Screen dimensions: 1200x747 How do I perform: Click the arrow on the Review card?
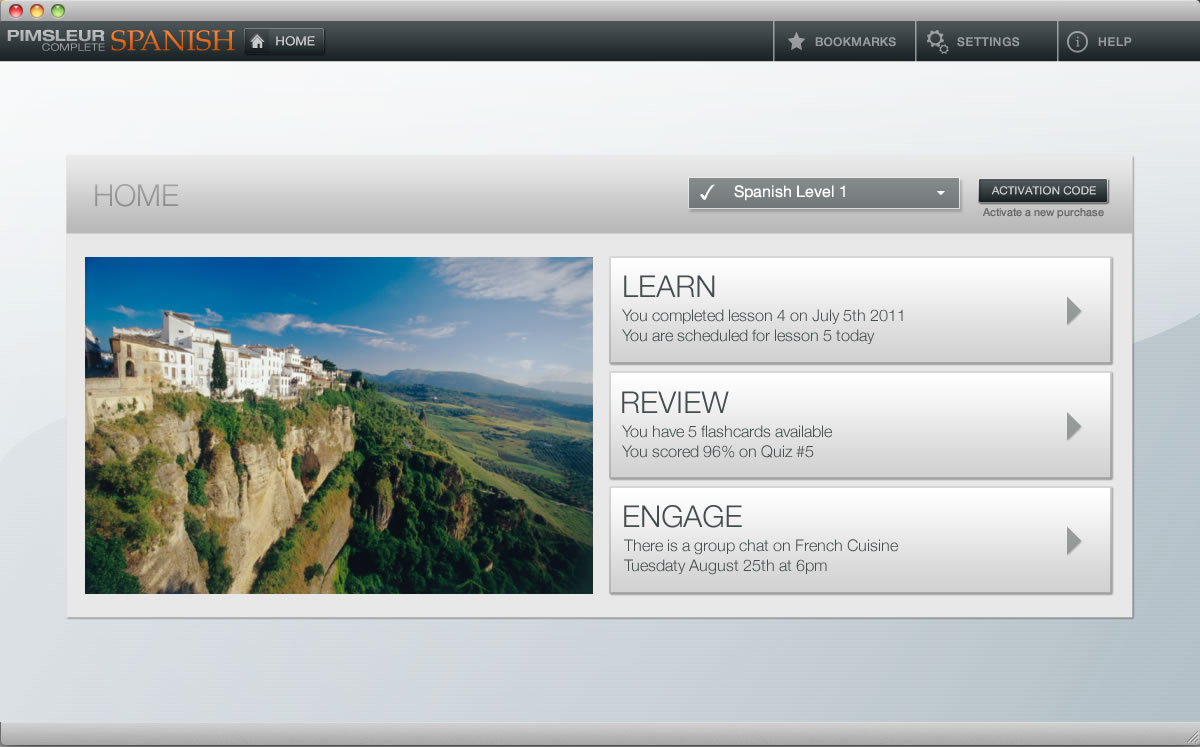pyautogui.click(x=1074, y=426)
